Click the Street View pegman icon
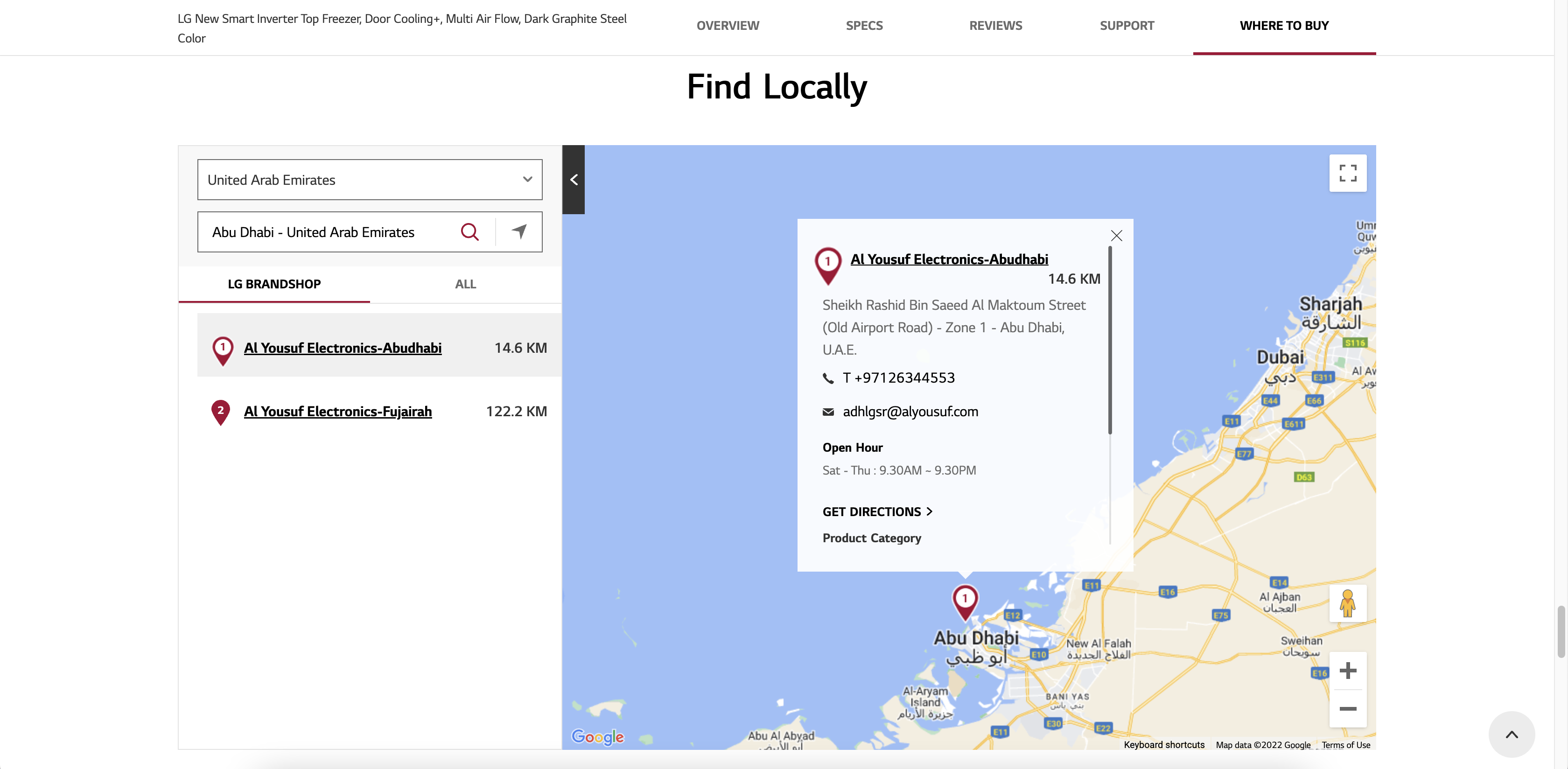Screen dimensions: 1568x769 coord(1348,603)
